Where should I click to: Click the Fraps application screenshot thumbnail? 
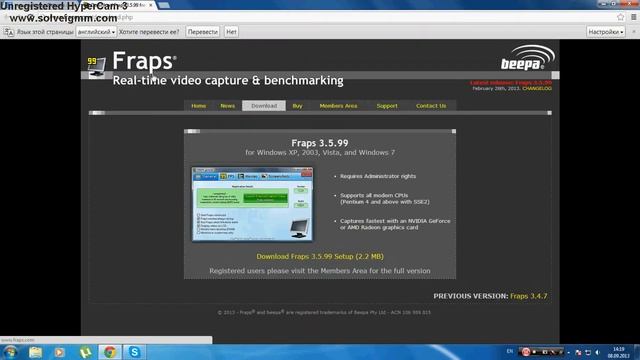253,204
